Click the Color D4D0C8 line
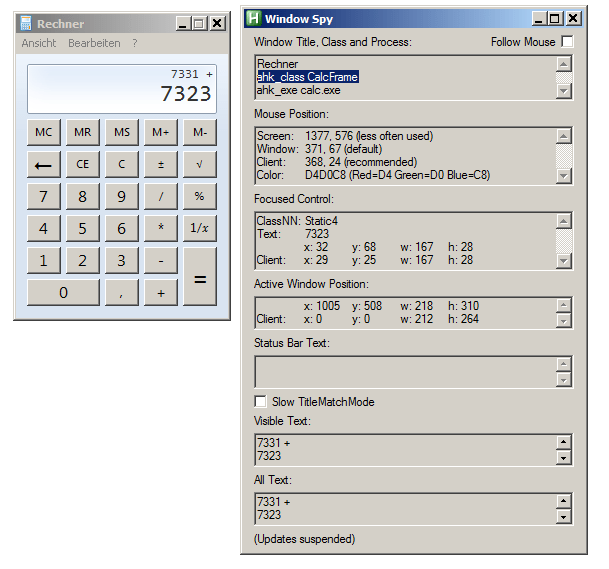 click(373, 175)
